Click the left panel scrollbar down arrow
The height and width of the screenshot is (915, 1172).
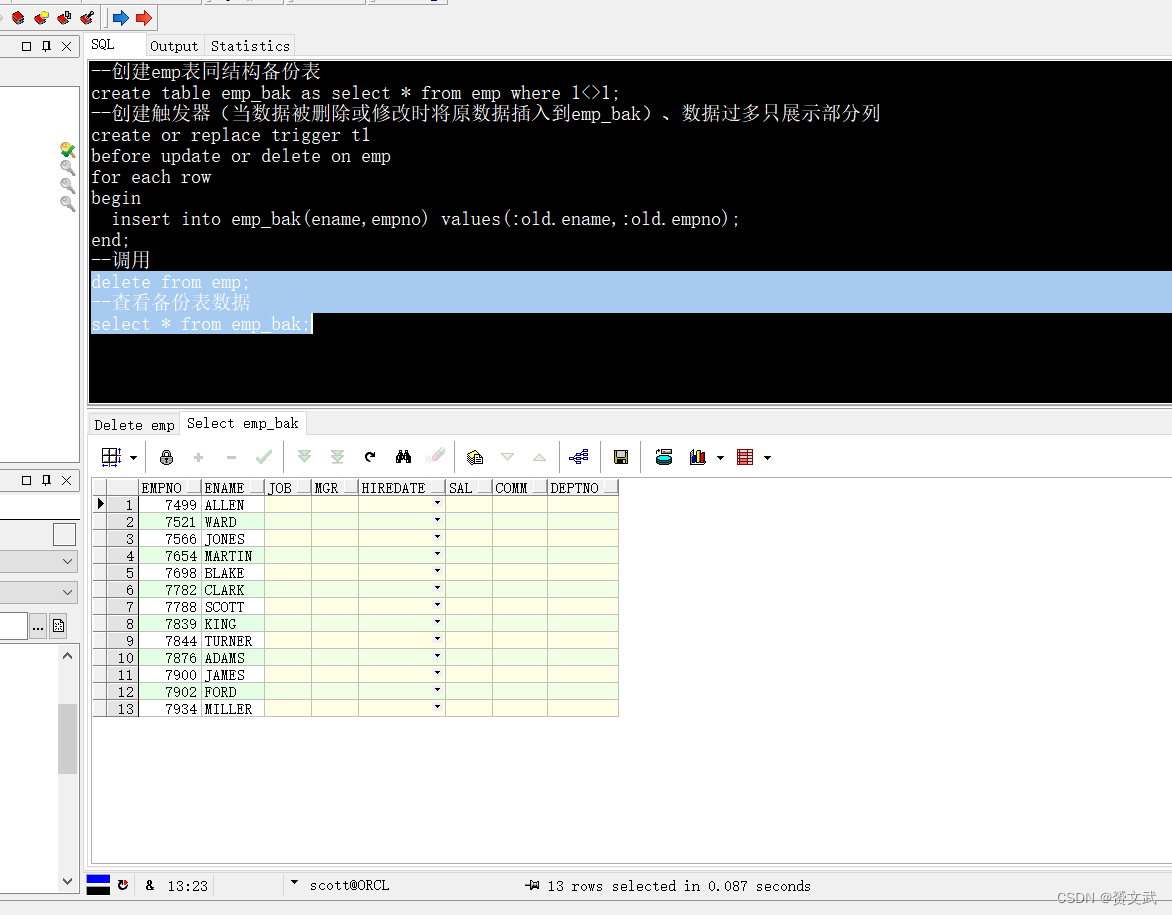pyautogui.click(x=67, y=881)
